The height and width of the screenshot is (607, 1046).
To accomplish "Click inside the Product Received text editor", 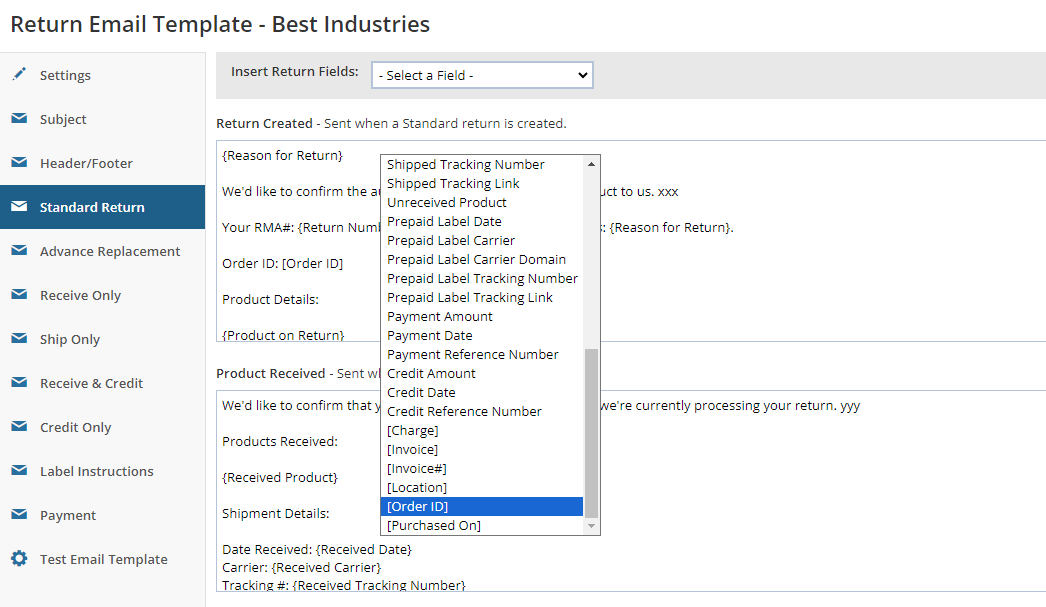I will pos(800,480).
